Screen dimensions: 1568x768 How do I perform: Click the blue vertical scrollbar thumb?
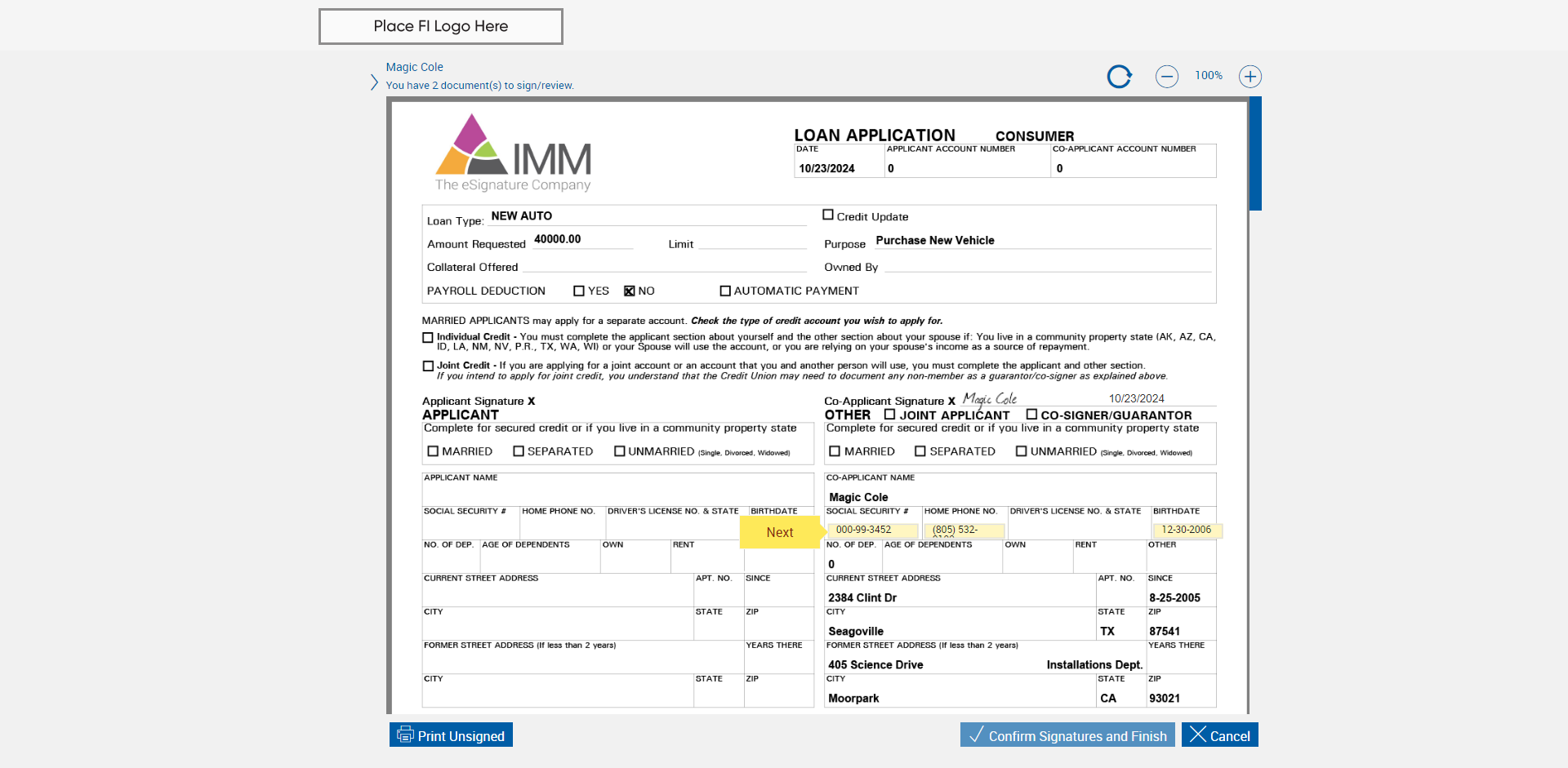1255,153
